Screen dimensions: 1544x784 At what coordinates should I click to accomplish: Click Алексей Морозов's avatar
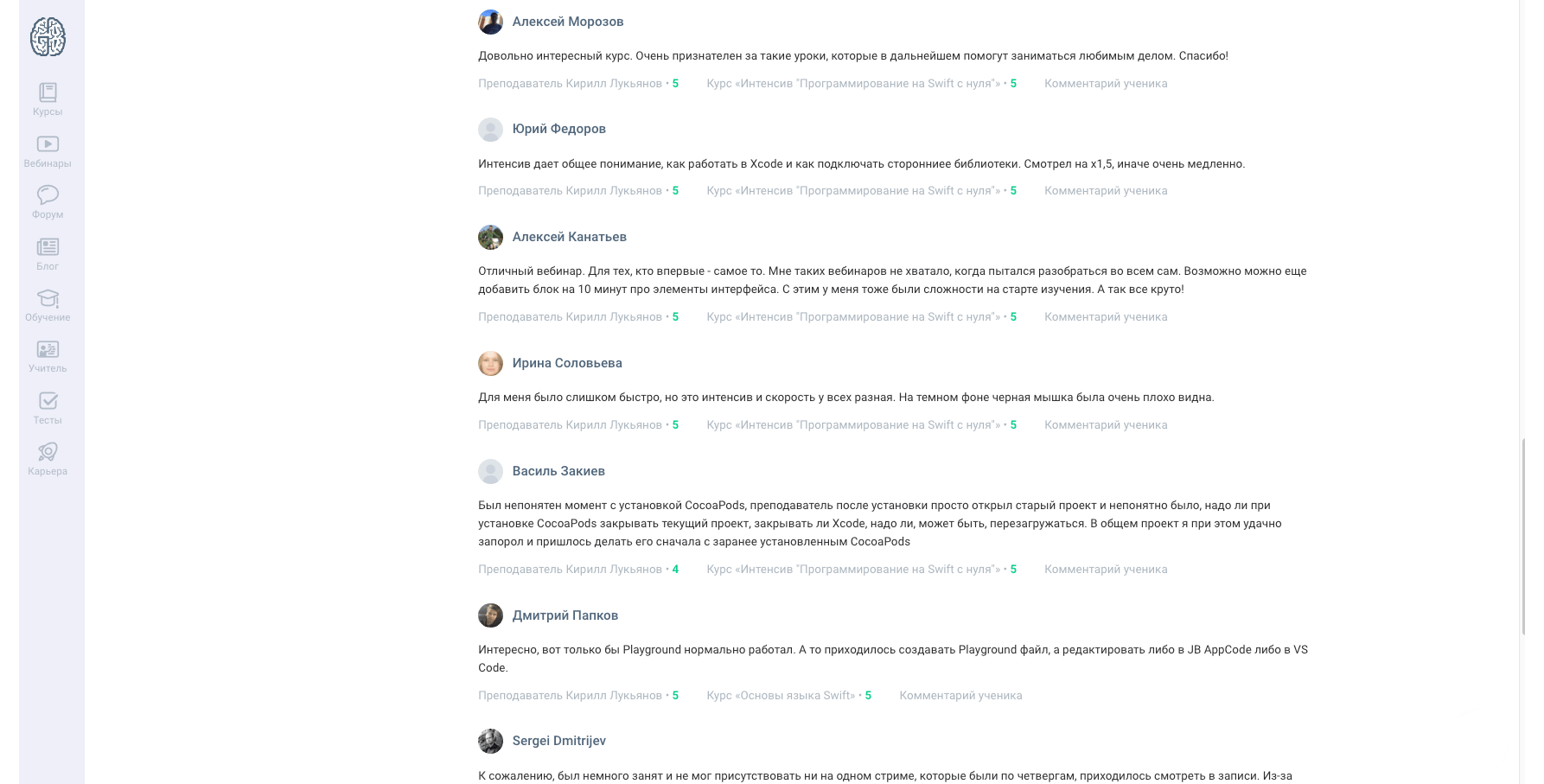[490, 22]
